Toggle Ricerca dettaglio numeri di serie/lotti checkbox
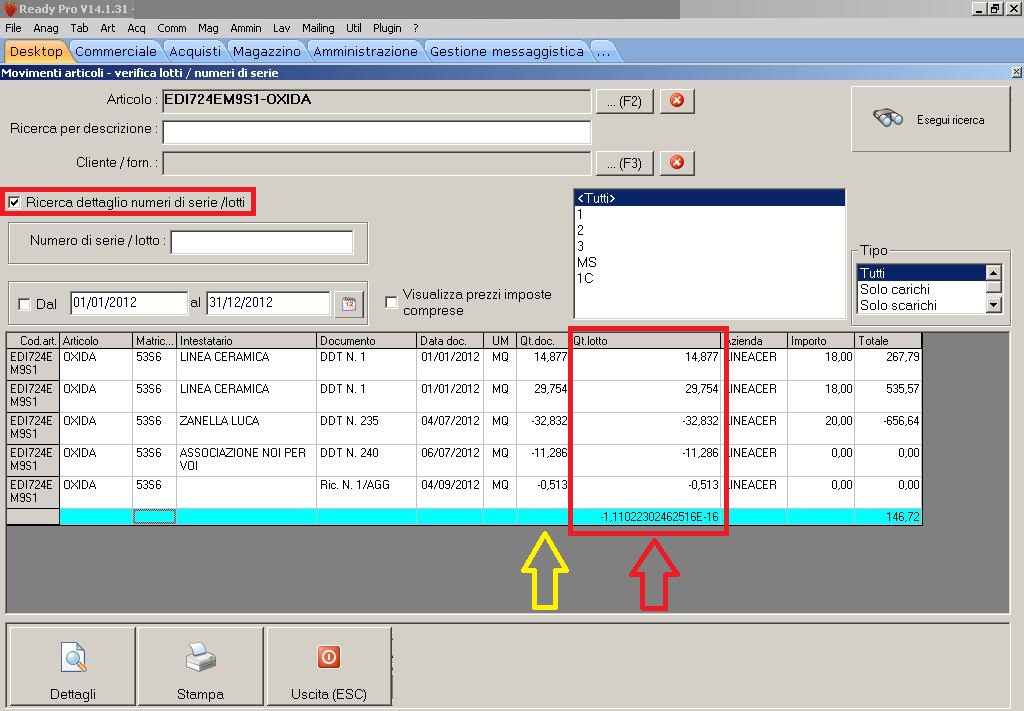This screenshot has height=711, width=1024. [14, 202]
